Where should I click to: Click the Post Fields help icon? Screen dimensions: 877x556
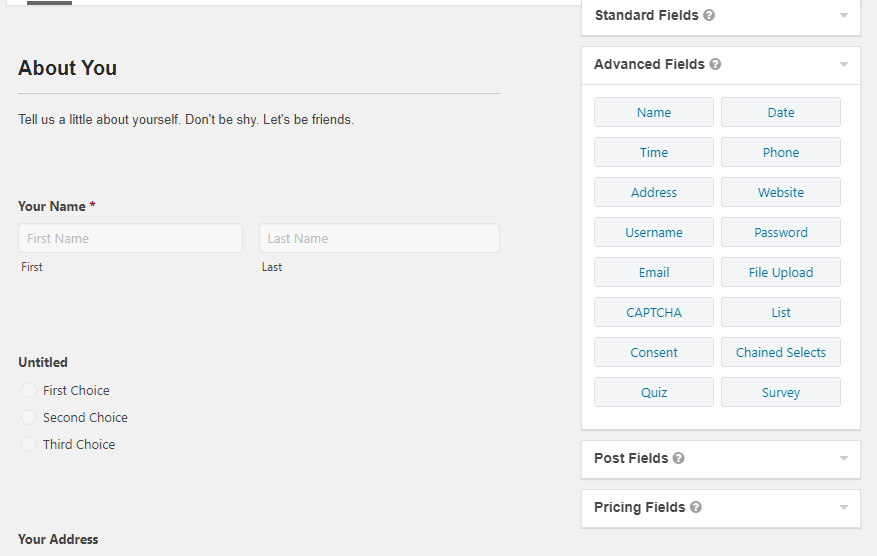pyautogui.click(x=678, y=459)
